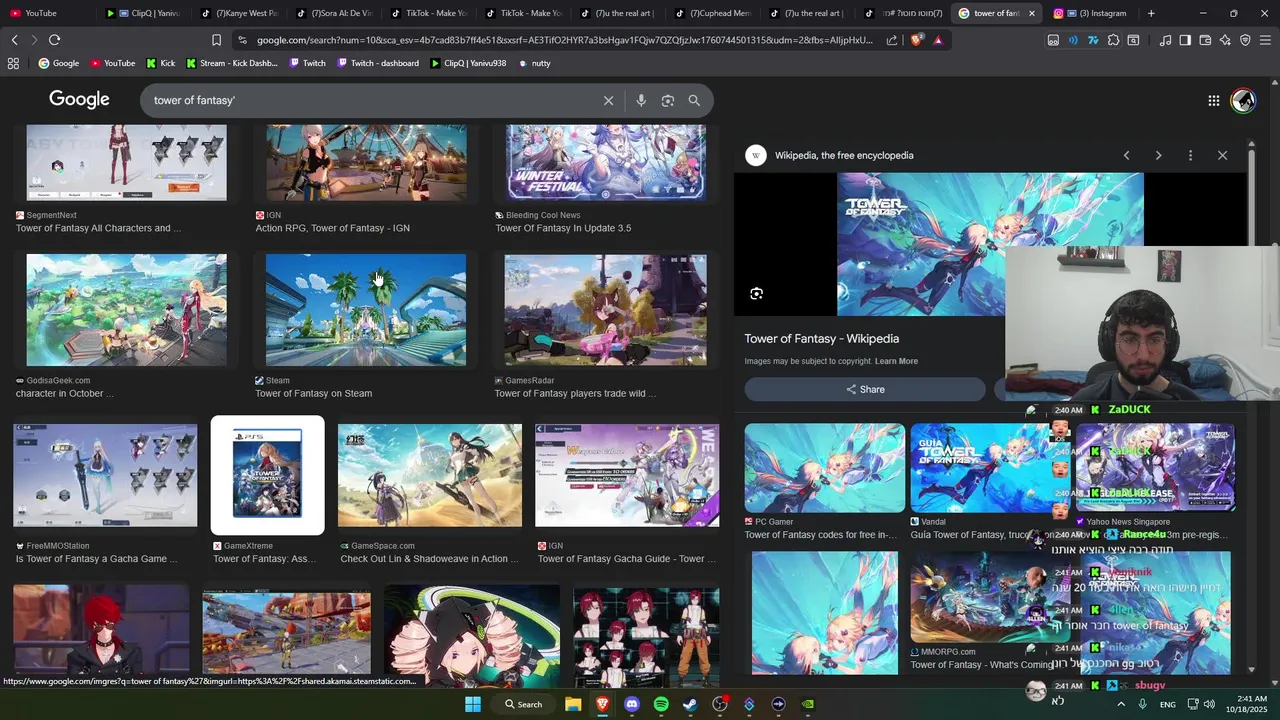Switch to the Kanye West TikTok tab
Screen dimensions: 1280x720
tap(237, 13)
